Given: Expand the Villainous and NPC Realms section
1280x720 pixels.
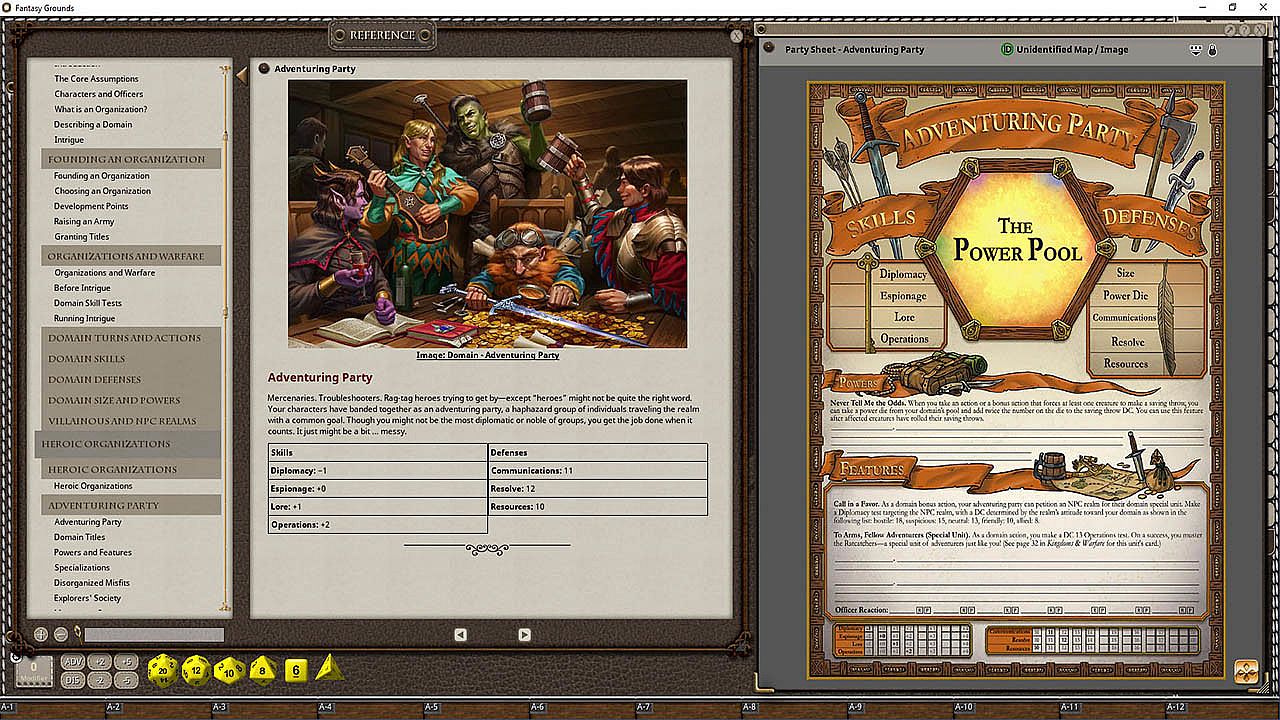Looking at the screenshot, I should [x=131, y=421].
